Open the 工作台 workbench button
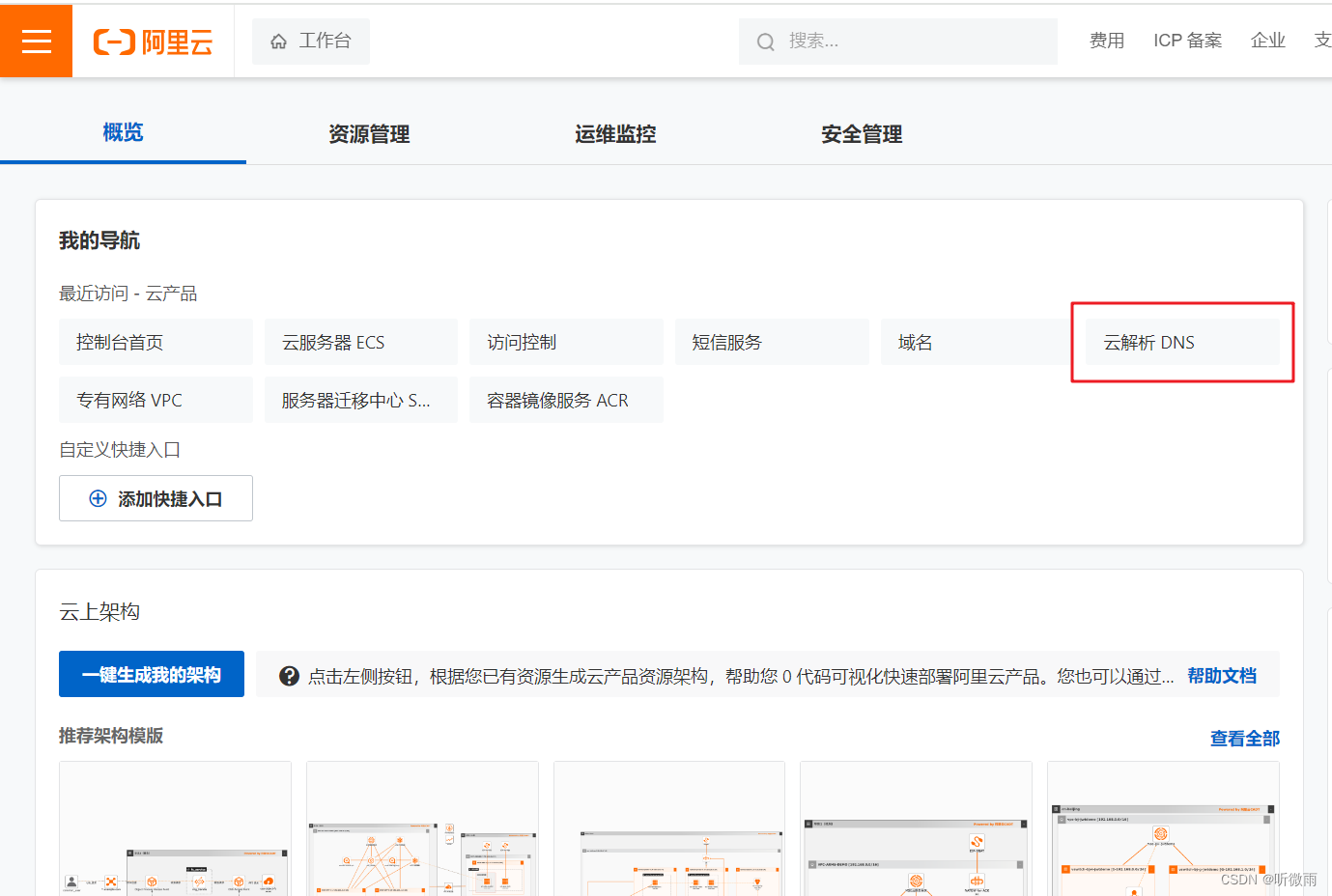Viewport: 1332px width, 896px height. pyautogui.click(x=311, y=42)
